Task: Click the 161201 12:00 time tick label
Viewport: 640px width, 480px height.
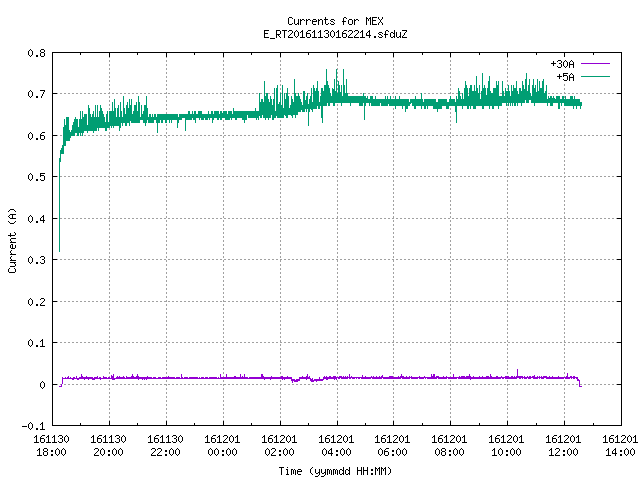Action: point(563,446)
